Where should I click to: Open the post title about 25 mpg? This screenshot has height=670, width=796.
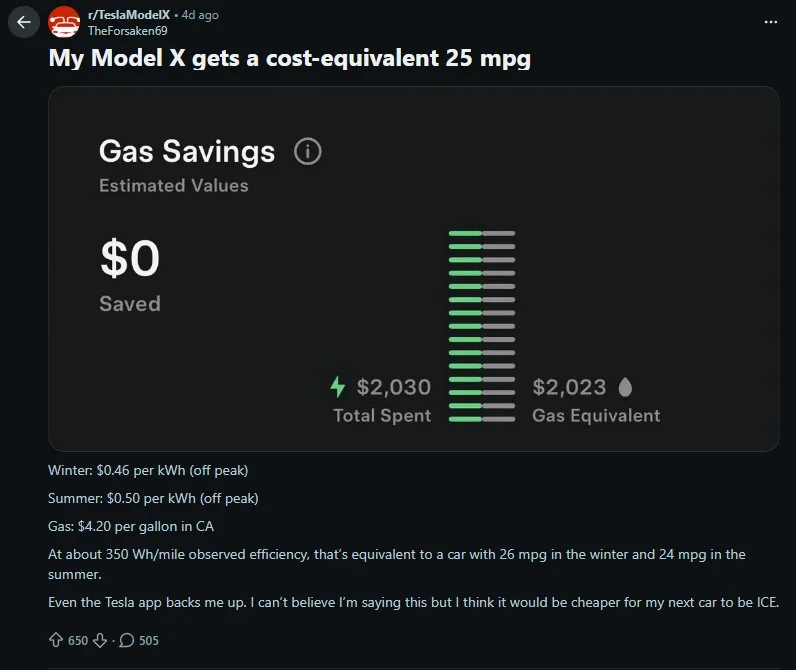tap(290, 58)
